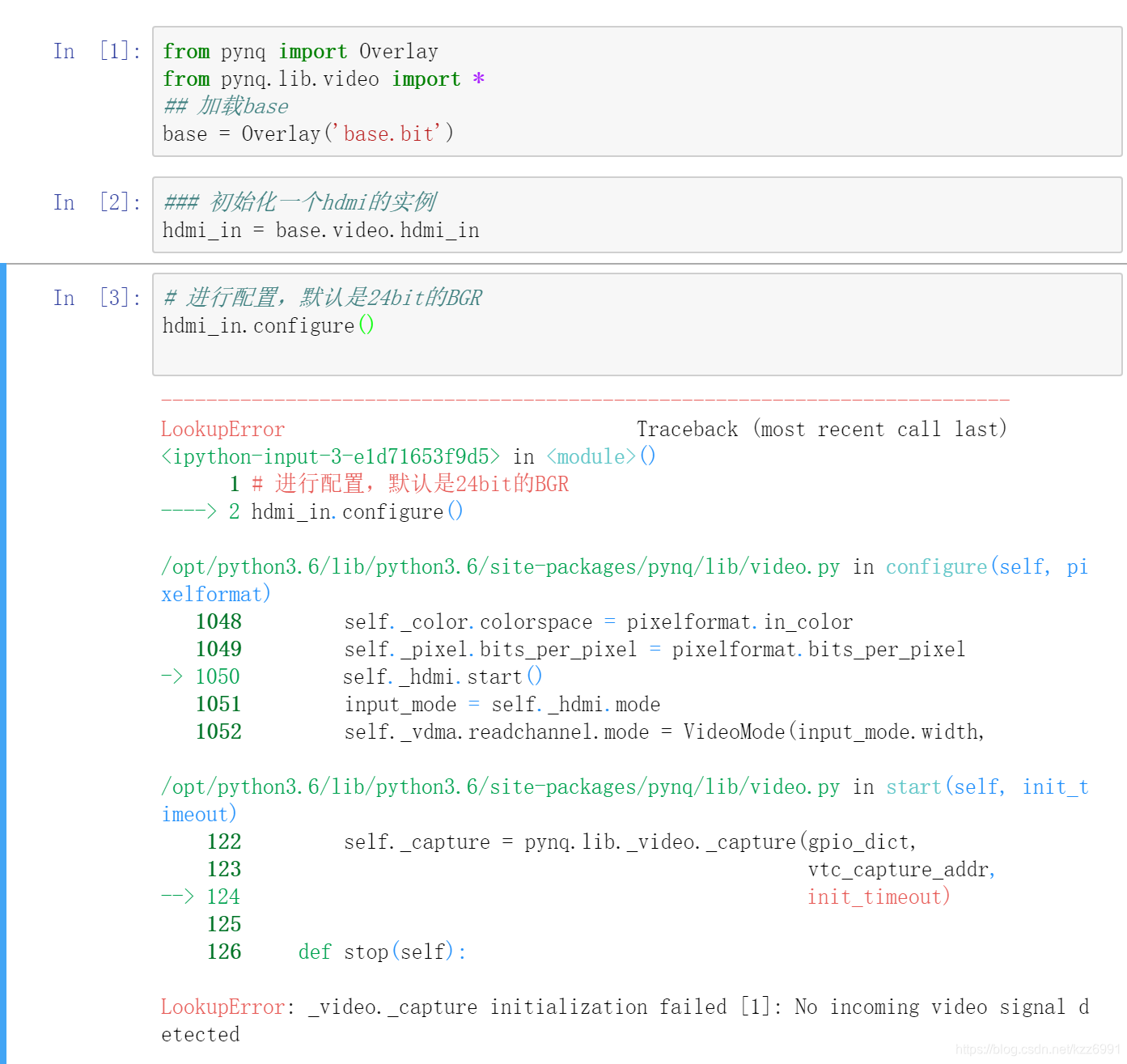Click the base = Overlay('base.bit') line
1127x1064 pixels.
308,134
